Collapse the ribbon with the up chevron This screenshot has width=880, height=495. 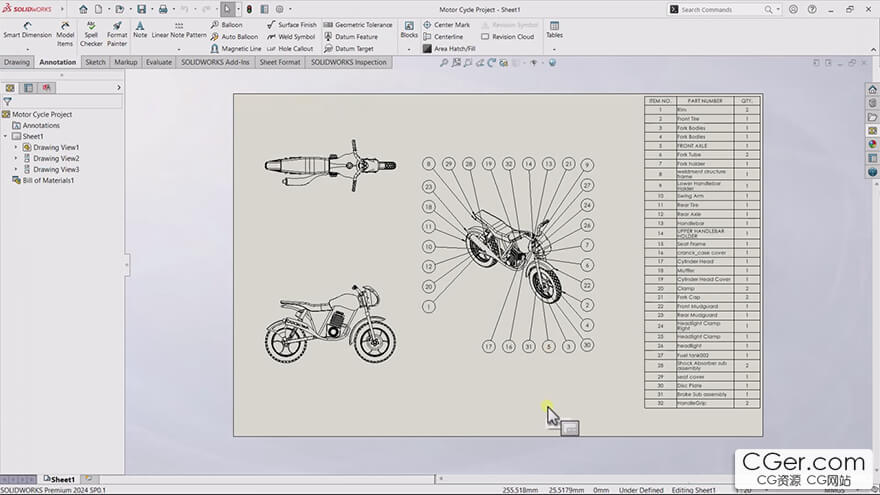coord(873,49)
